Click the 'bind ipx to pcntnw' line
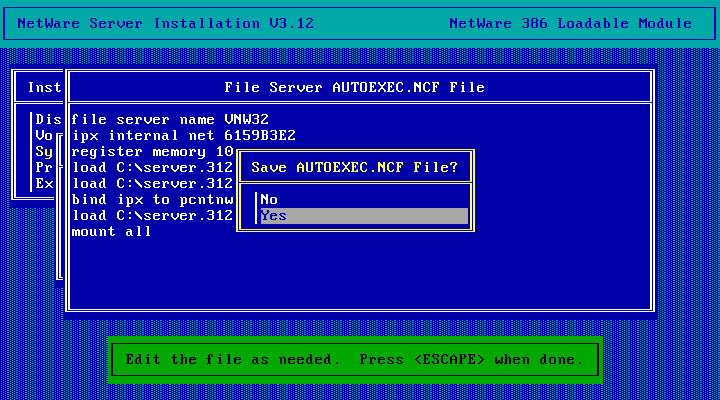The width and height of the screenshot is (720, 400). click(152, 200)
